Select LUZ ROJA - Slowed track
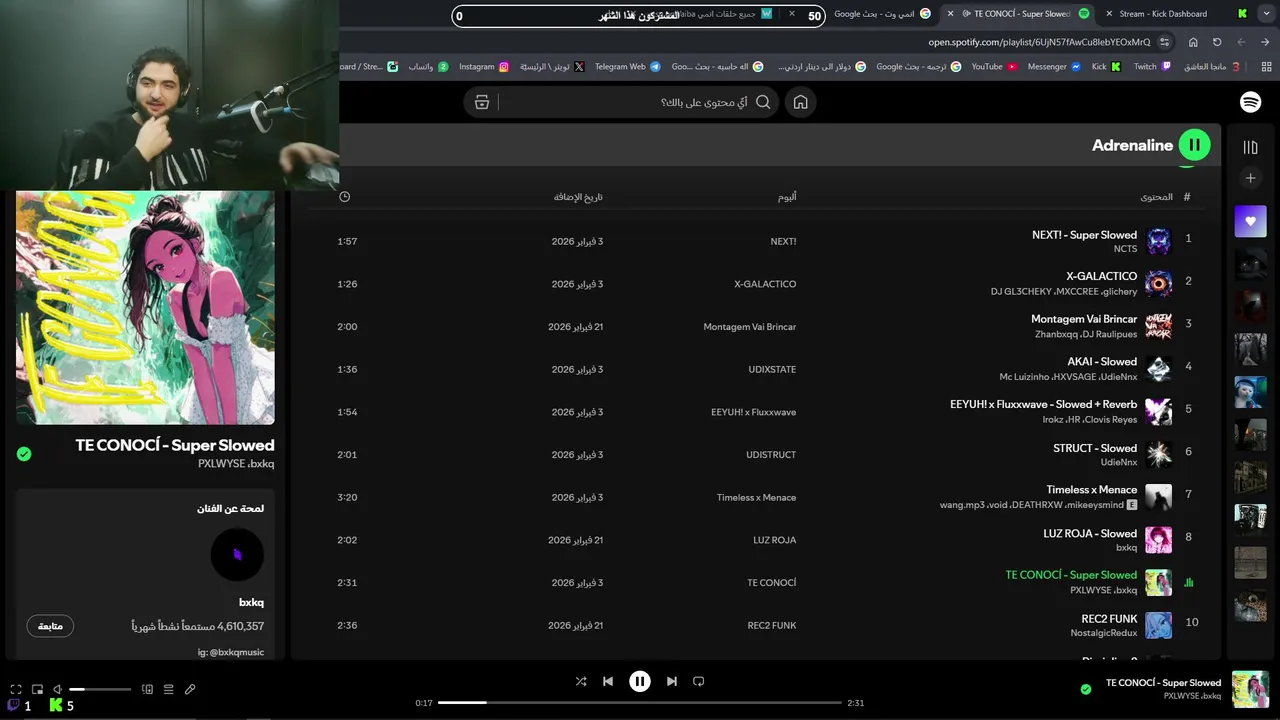Viewport: 1280px width, 720px height. coord(1090,534)
